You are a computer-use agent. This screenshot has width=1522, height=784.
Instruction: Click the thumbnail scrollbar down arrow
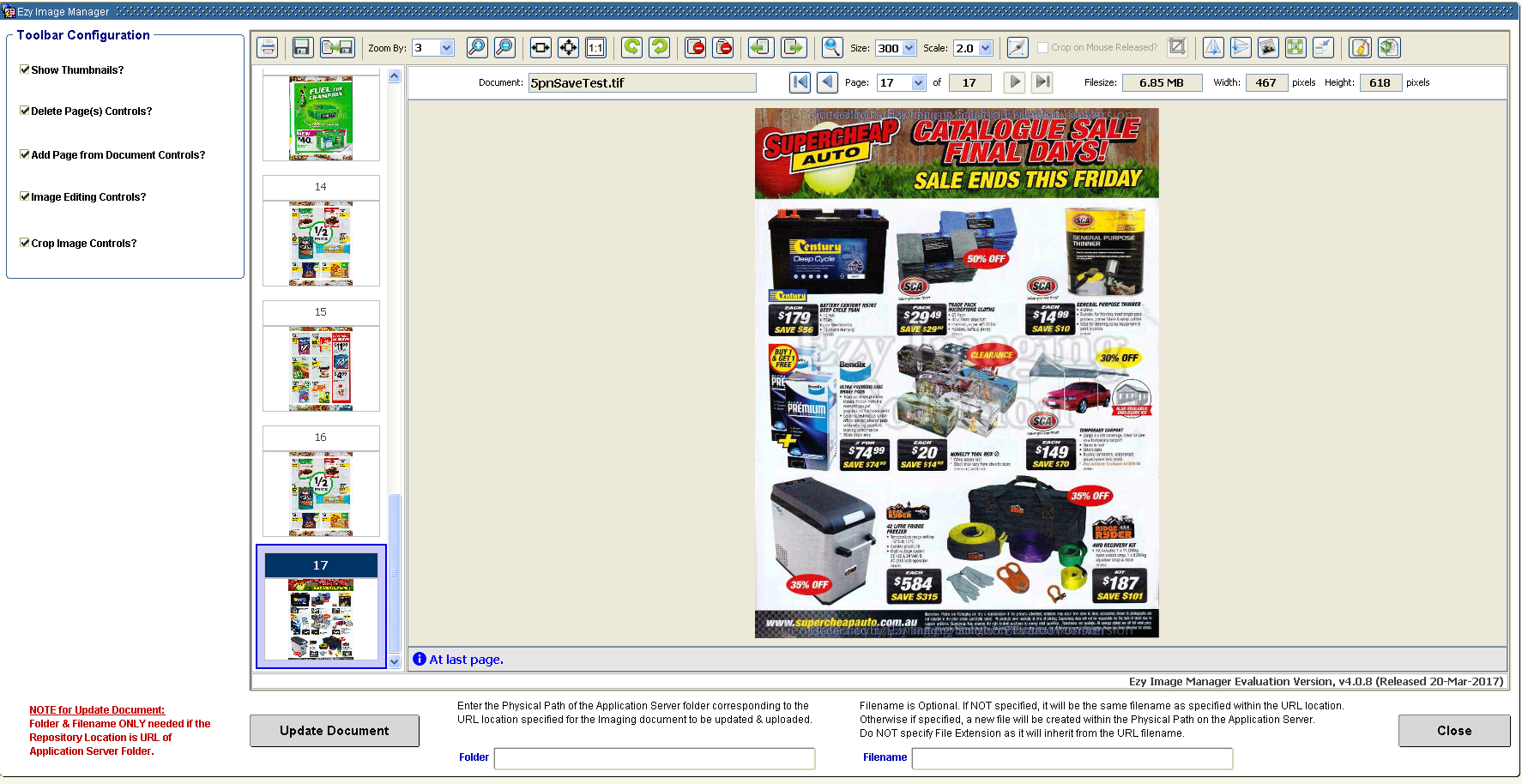pyautogui.click(x=395, y=661)
